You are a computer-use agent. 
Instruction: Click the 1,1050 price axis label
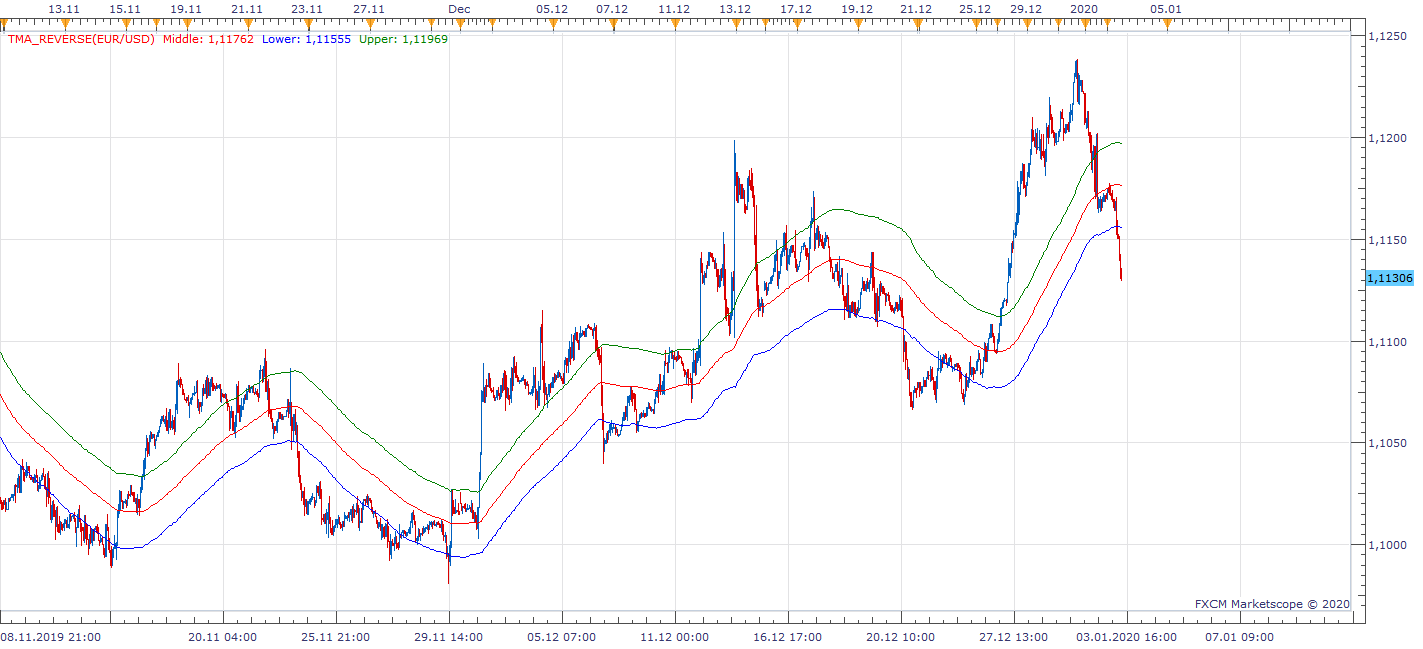tap(1387, 443)
